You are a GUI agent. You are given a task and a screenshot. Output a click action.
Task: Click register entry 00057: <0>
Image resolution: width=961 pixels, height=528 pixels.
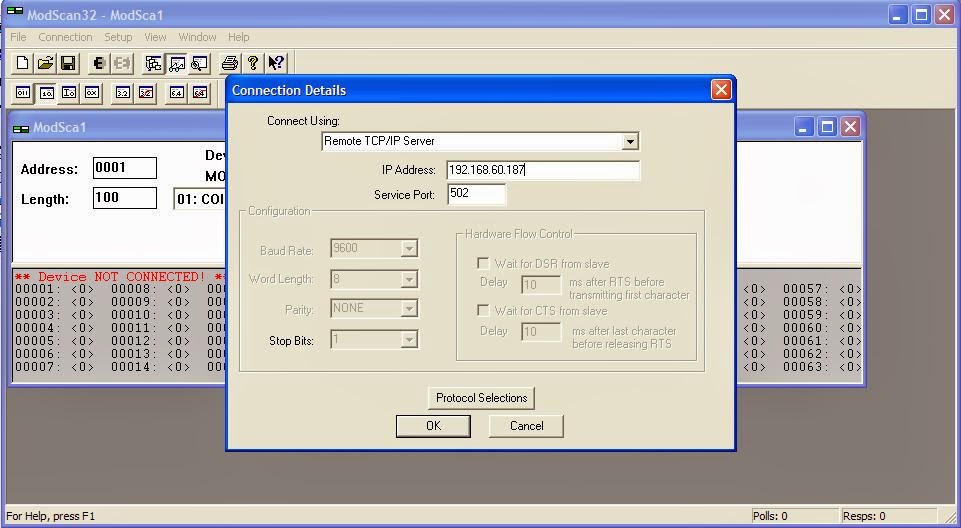822,289
